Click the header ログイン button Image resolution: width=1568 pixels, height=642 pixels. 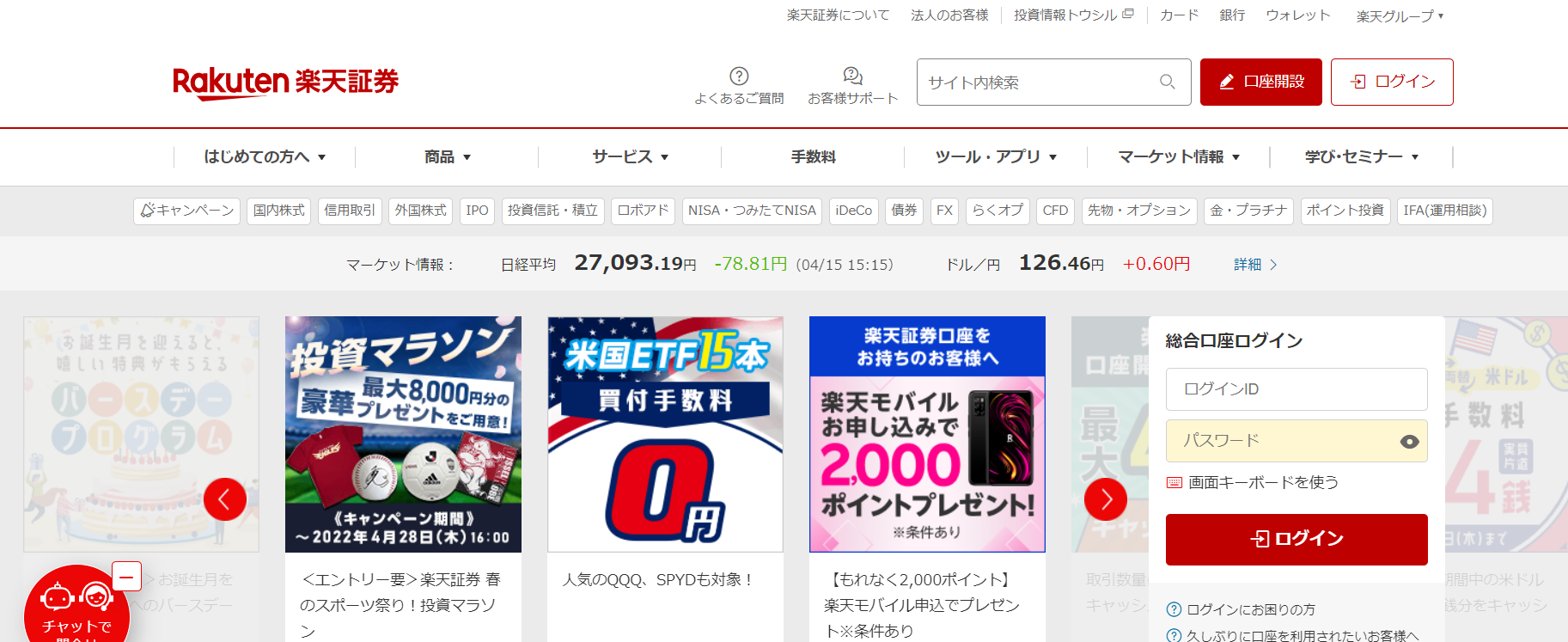tap(1392, 82)
